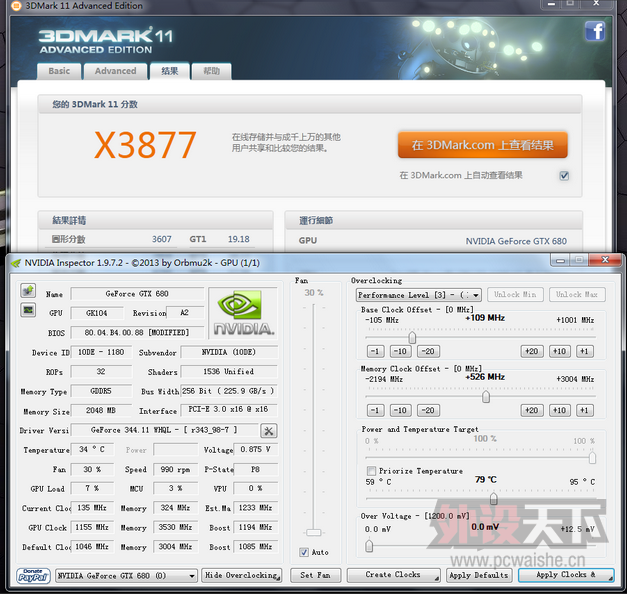
Task: Click +20 under Base Clock Offset
Action: tap(532, 351)
